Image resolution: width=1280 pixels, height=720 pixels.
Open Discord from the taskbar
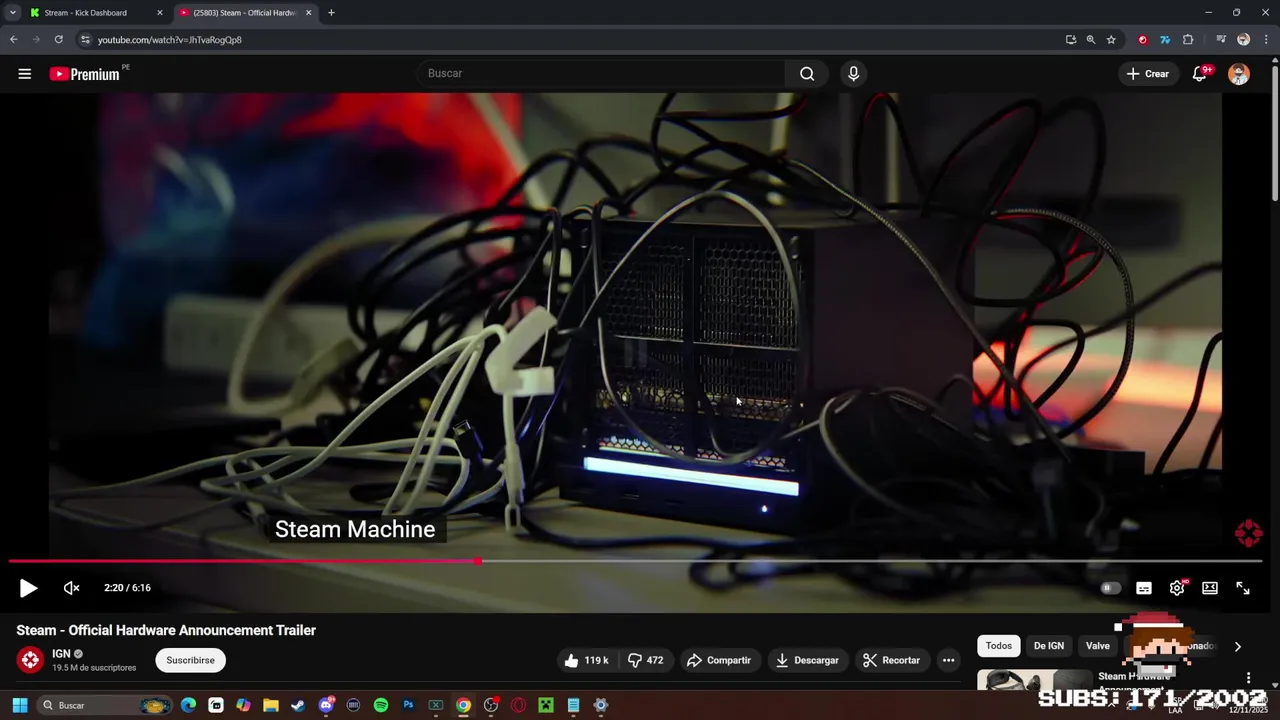[326, 705]
